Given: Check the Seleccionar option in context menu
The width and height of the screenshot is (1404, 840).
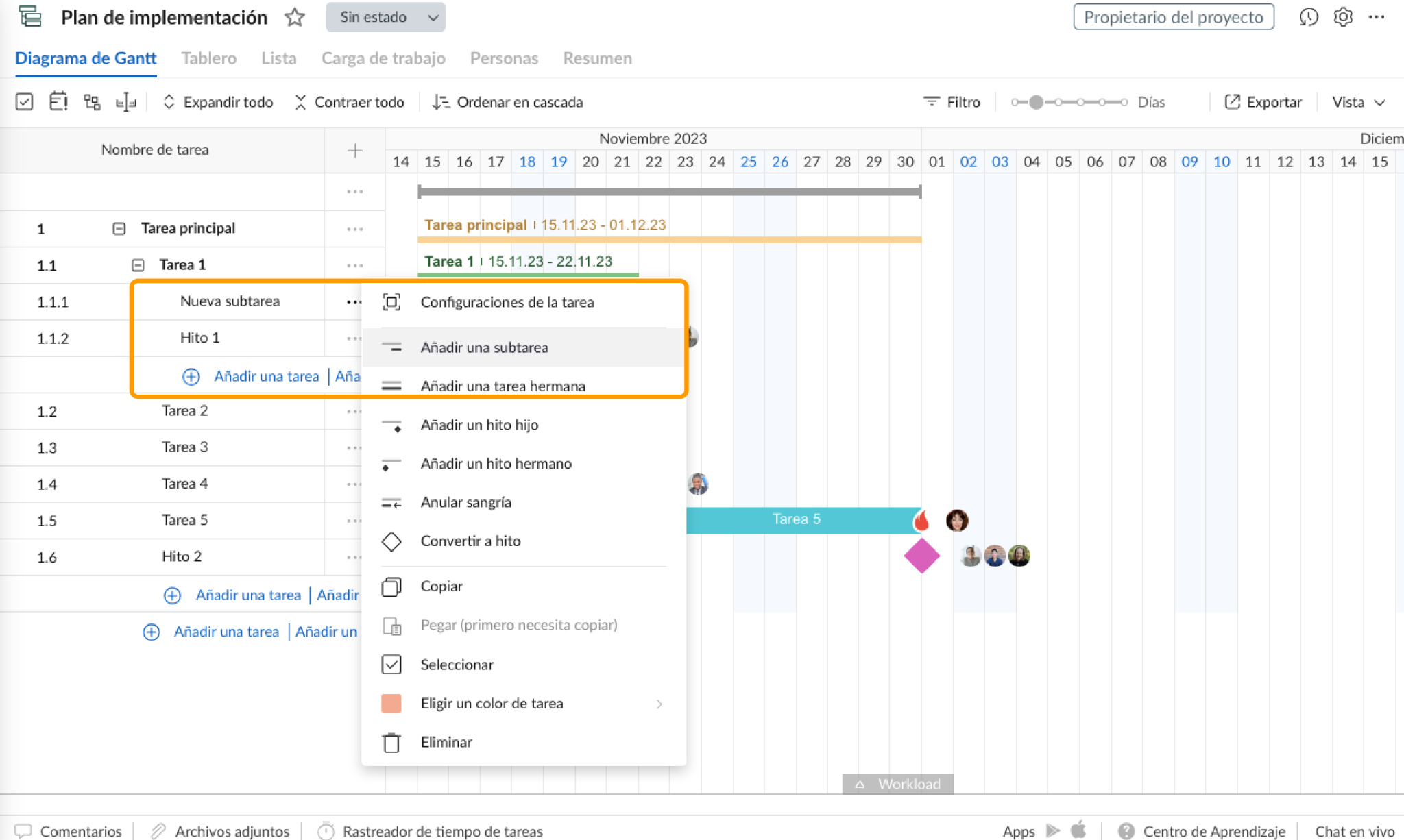Looking at the screenshot, I should [391, 665].
